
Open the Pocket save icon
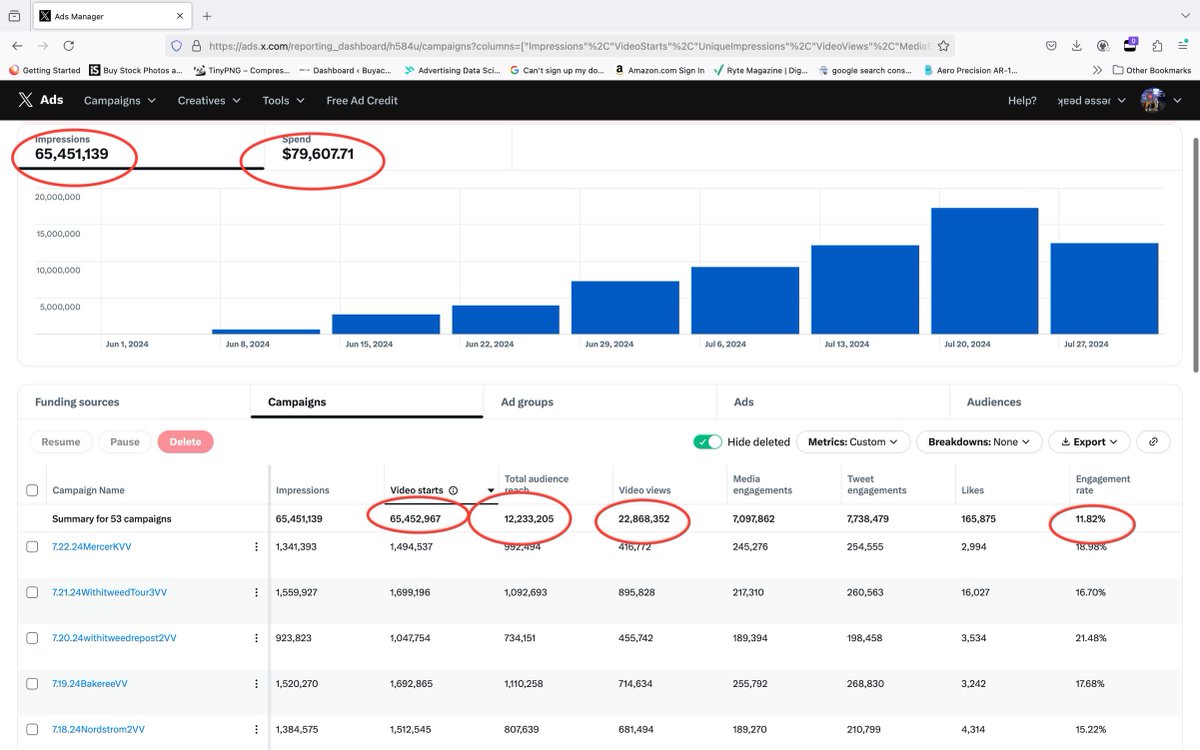click(1051, 45)
